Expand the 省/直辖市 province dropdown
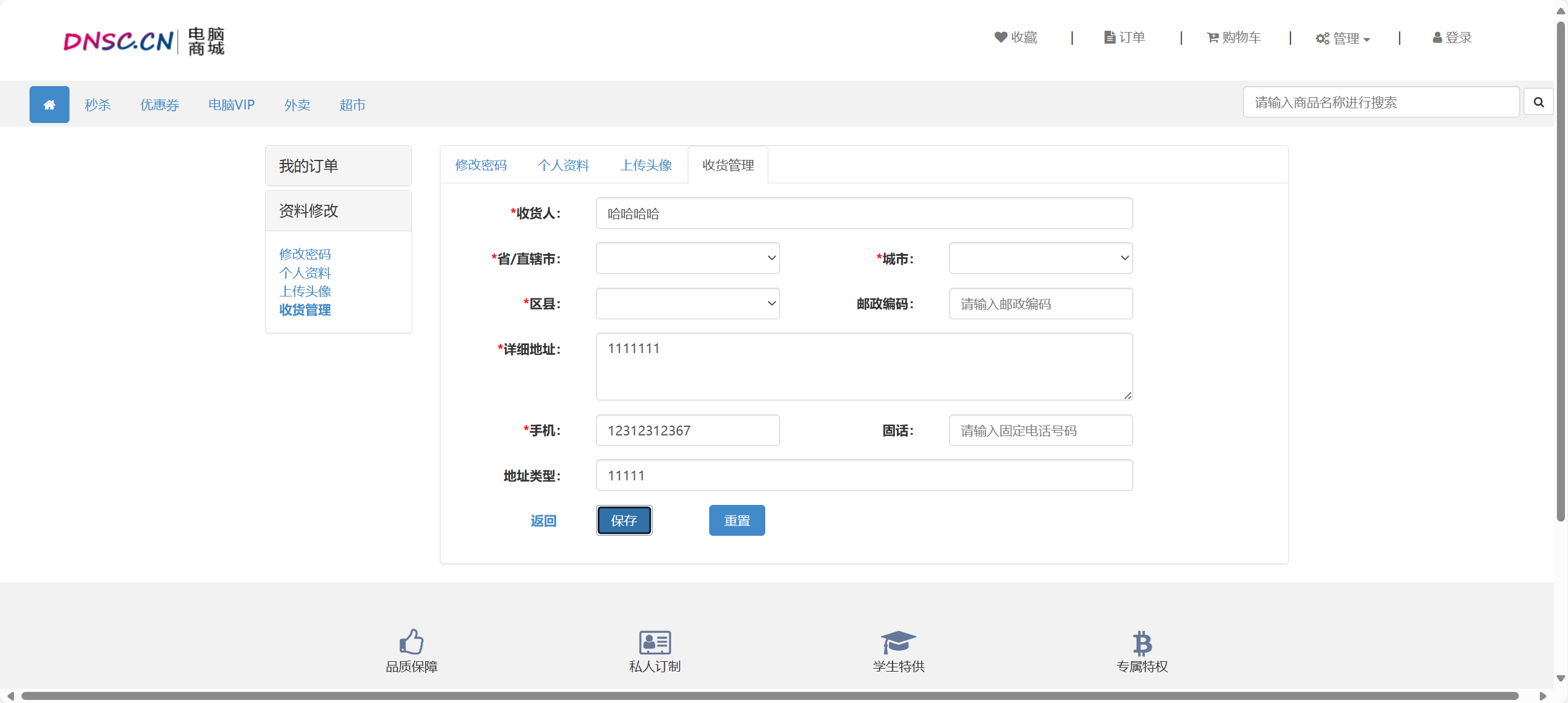Screen dimensions: 1568x703 [x=687, y=258]
